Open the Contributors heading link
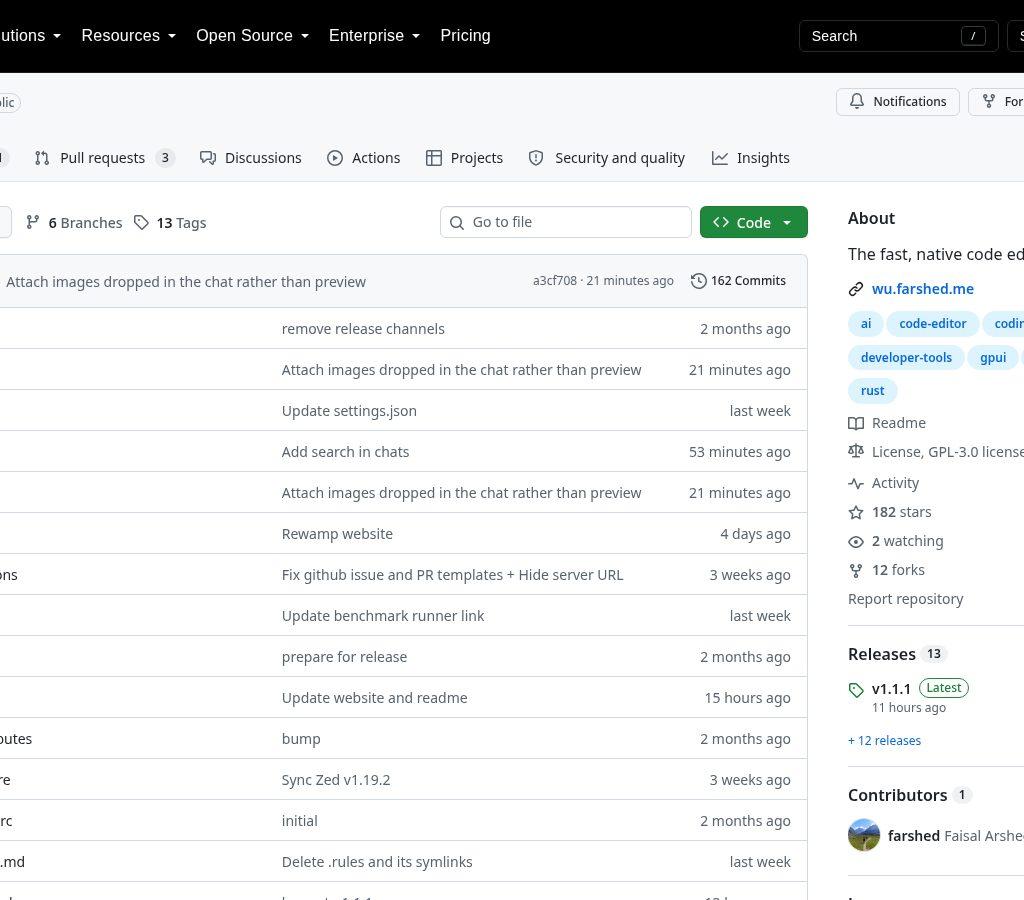1024x900 pixels. pos(897,796)
